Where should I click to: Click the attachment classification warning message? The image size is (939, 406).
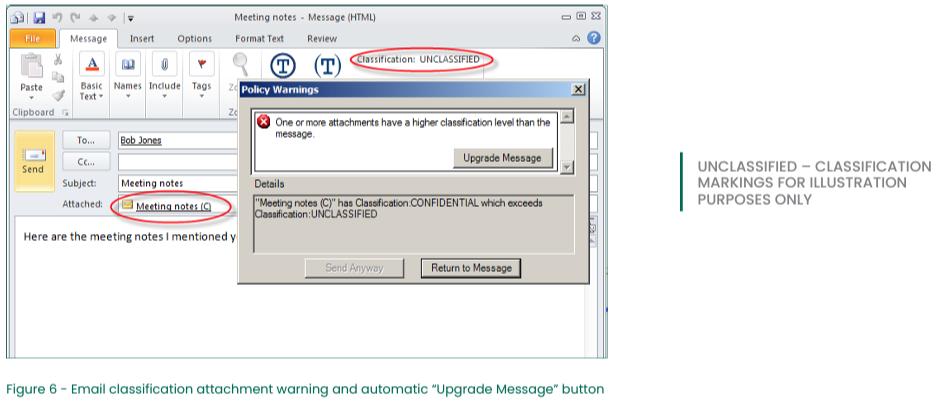413,128
